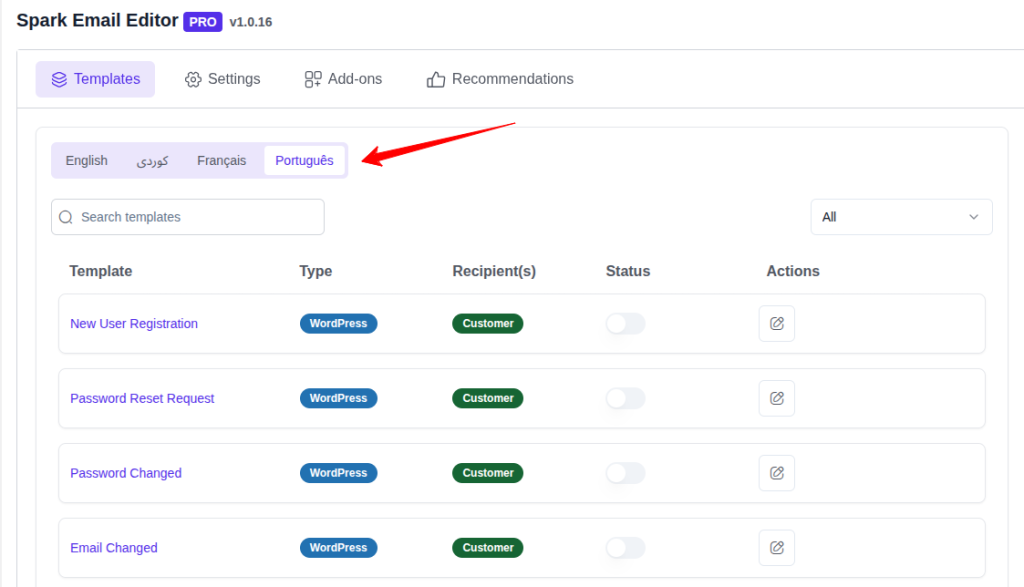The height and width of the screenshot is (587, 1024).
Task: Click the search magnifier icon in the search field
Action: [65, 217]
